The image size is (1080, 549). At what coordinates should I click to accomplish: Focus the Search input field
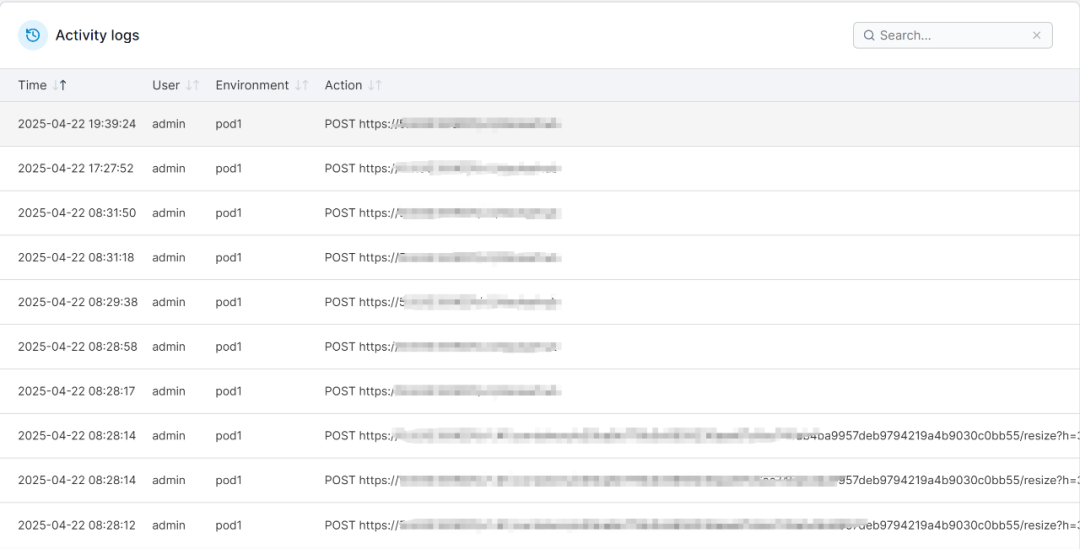pos(950,36)
